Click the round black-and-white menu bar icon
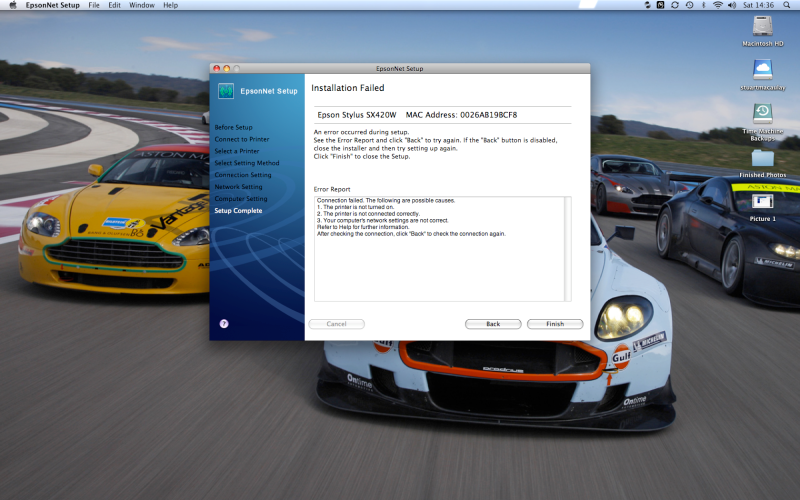Viewport: 800px width, 500px height. coord(647,5)
